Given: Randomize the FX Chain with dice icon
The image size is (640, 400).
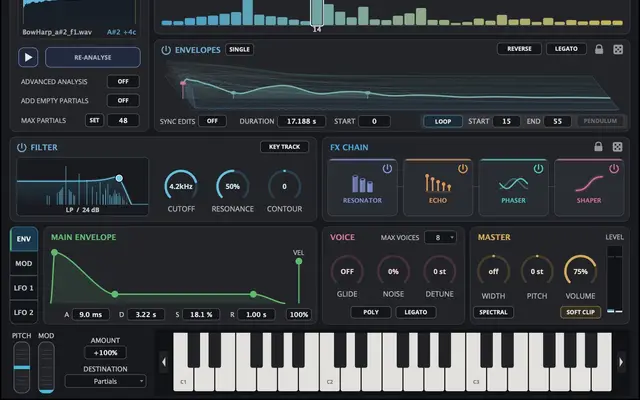Looking at the screenshot, I should 618,147.
